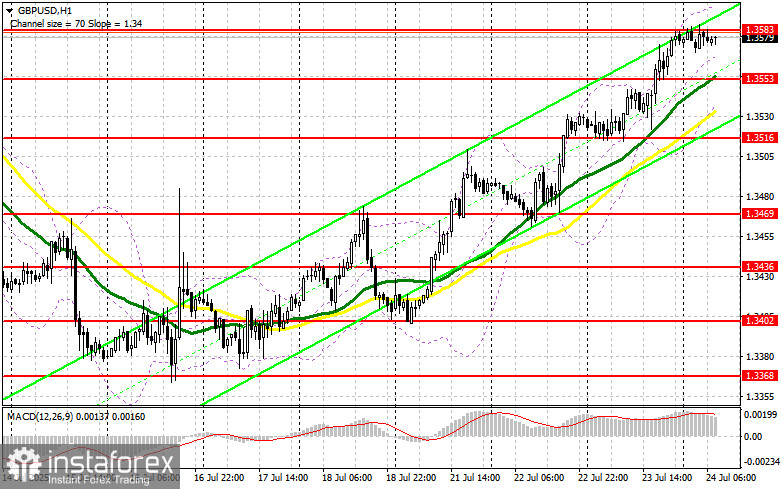Click the 22 Jul 06:00 time label
The height and width of the screenshot is (489, 781).
click(539, 478)
